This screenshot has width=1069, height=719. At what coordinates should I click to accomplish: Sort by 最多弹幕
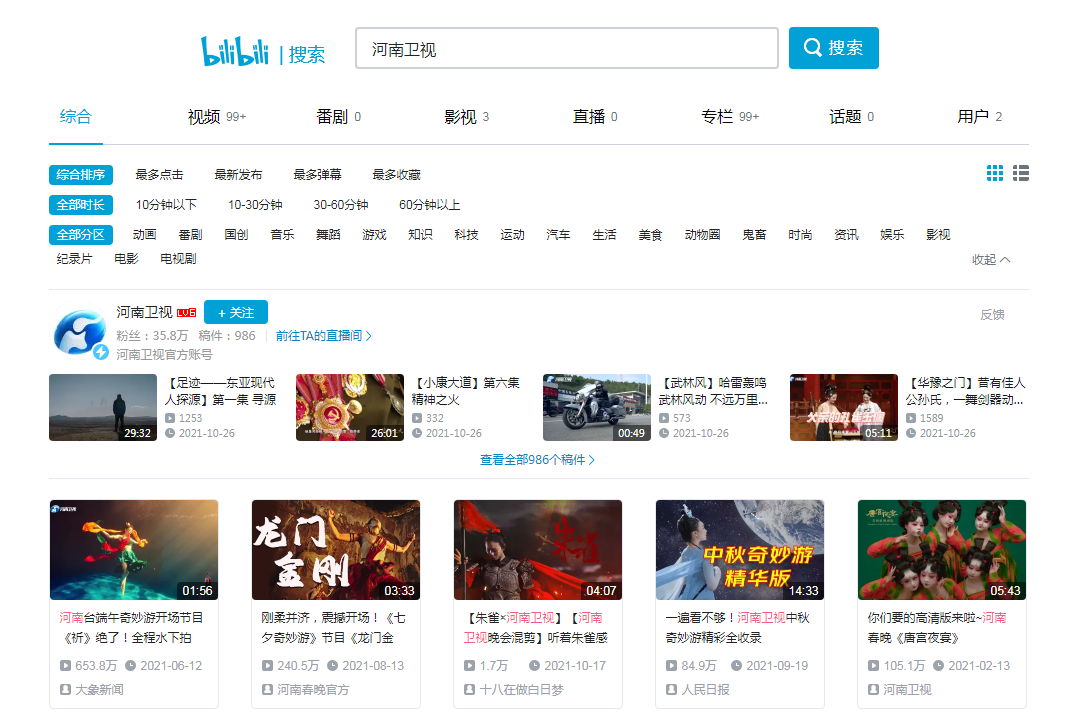click(x=317, y=174)
